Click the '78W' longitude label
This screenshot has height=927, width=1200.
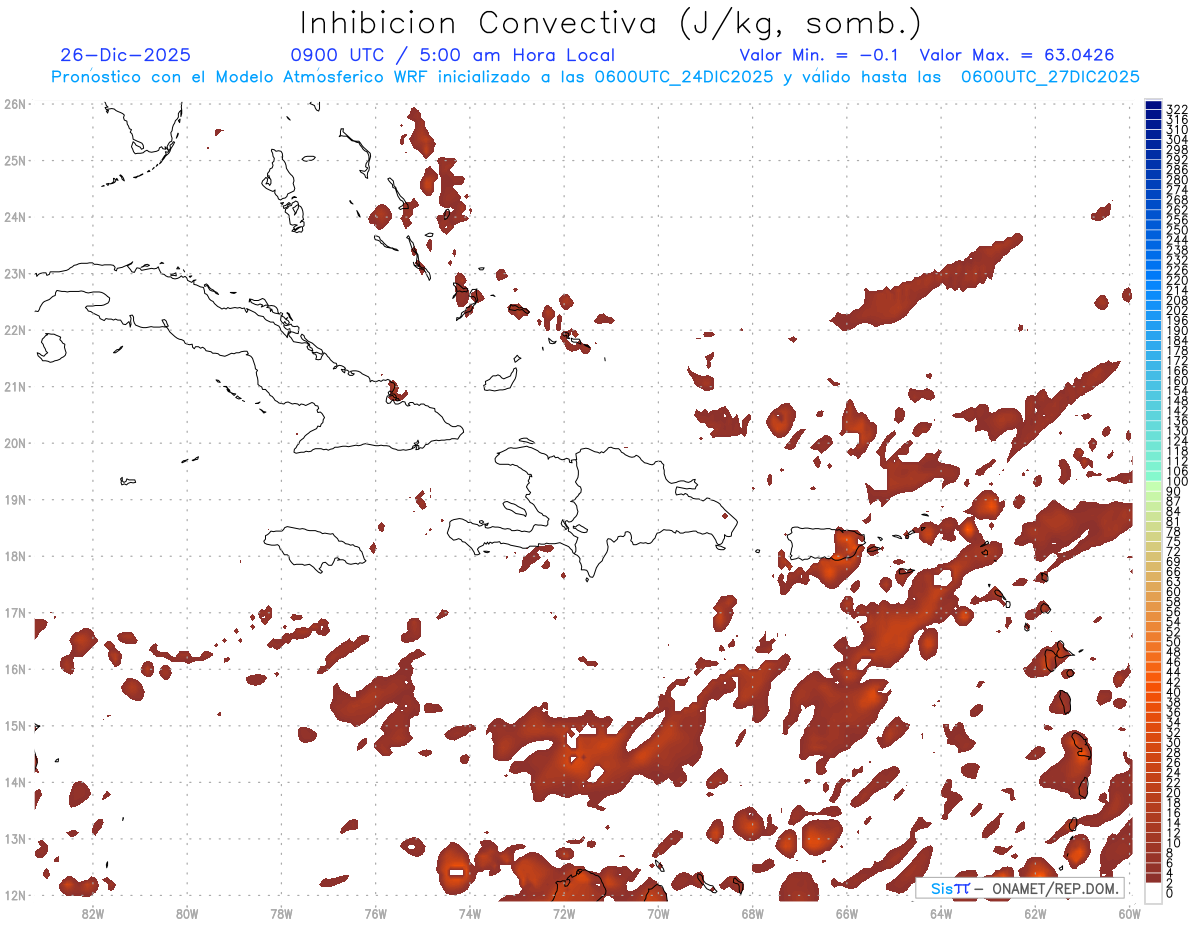[x=281, y=912]
